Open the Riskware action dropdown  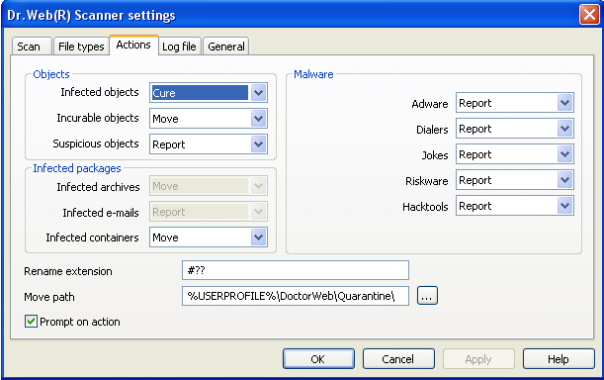(x=515, y=180)
